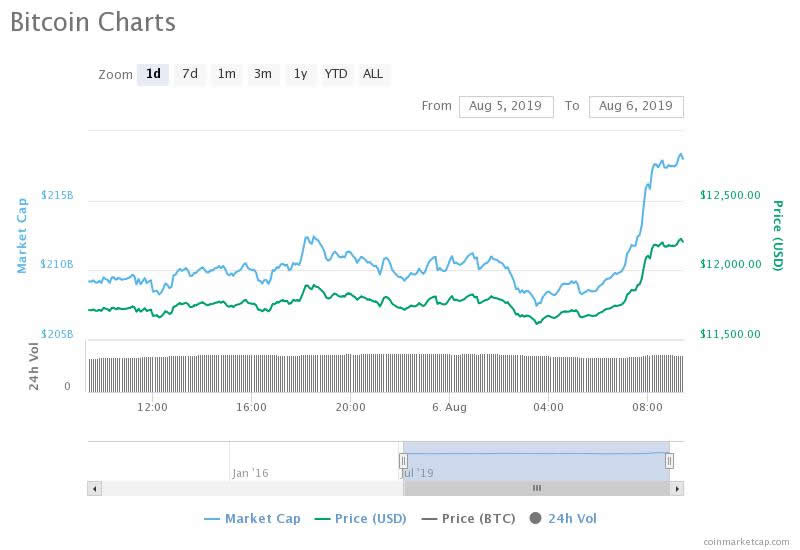Image resolution: width=800 pixels, height=550 pixels.
Task: Click the navigator scroll left arrow
Action: pyautogui.click(x=94, y=489)
